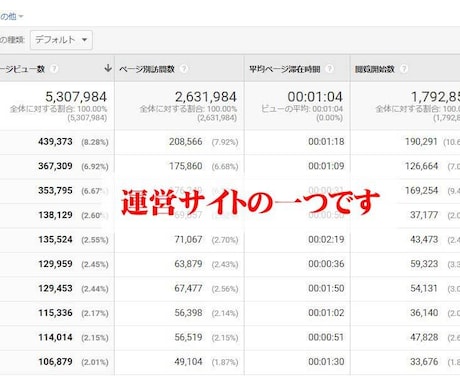460x380 pixels.
Task: Click the entrances cell 54,131
Action: pos(424,288)
